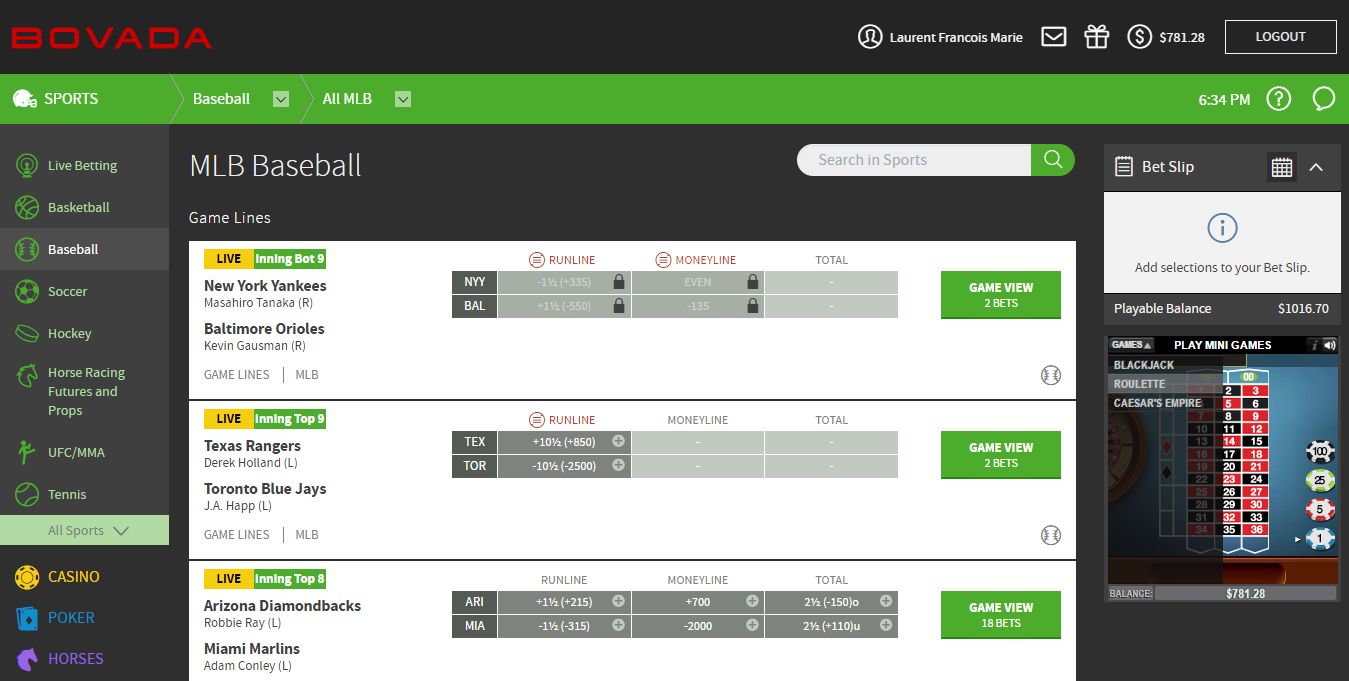Click the Logout button
The image size is (1349, 681).
click(x=1281, y=37)
